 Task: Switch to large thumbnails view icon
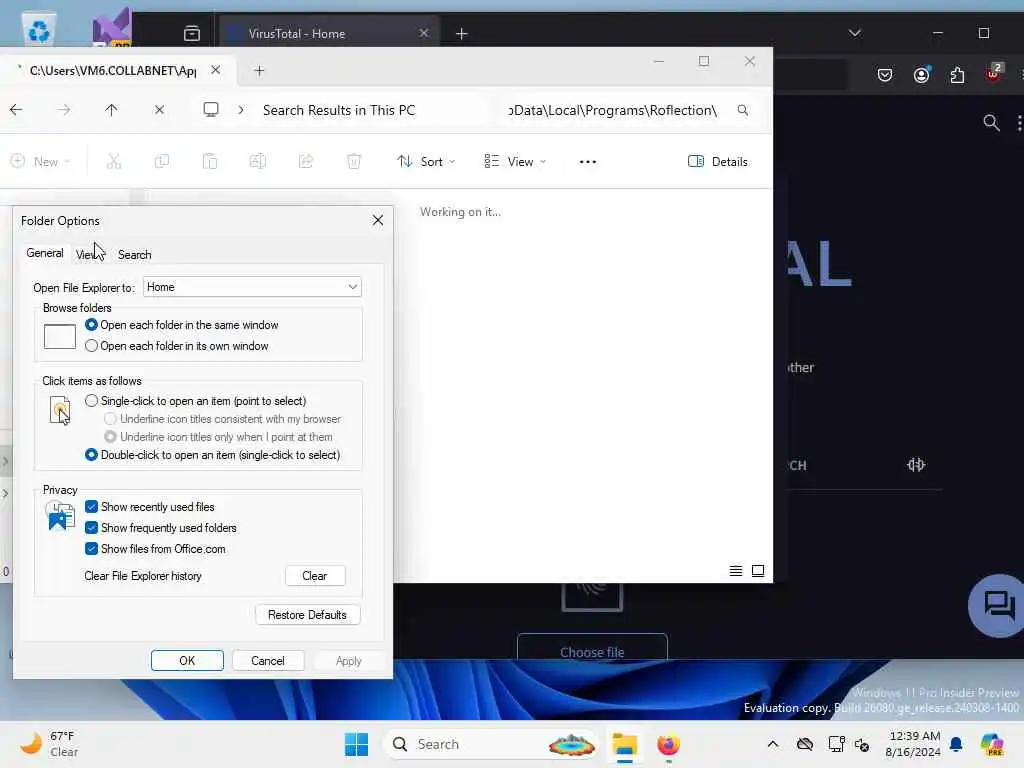point(758,571)
